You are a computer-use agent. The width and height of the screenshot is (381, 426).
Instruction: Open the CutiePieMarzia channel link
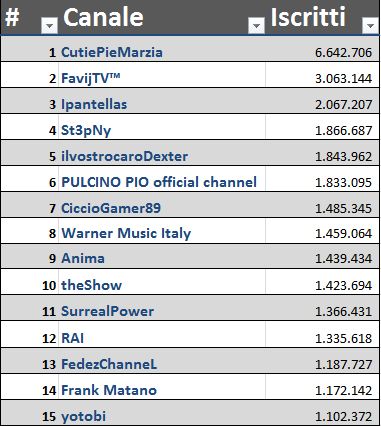(112, 52)
